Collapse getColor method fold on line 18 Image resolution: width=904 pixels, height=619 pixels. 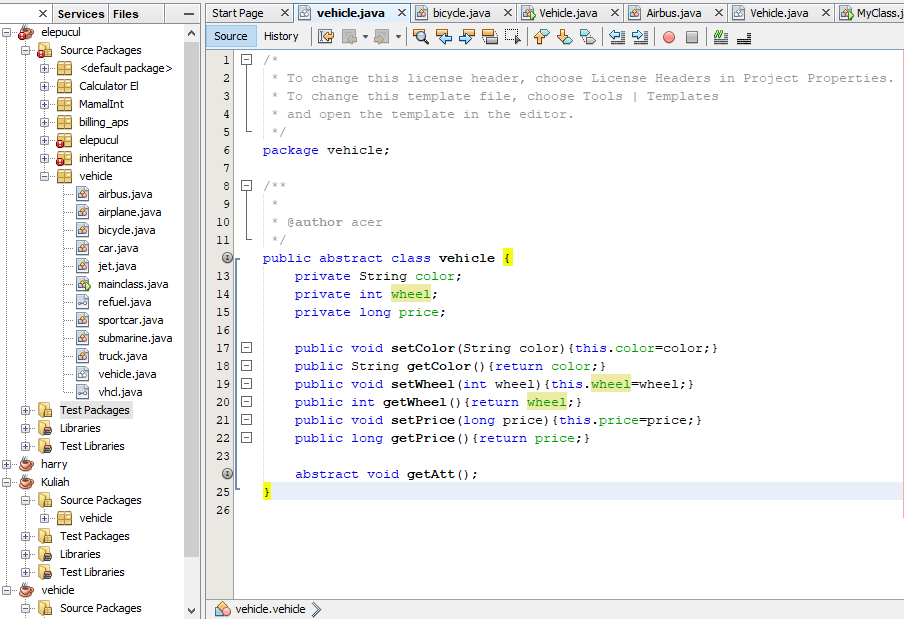coord(246,365)
